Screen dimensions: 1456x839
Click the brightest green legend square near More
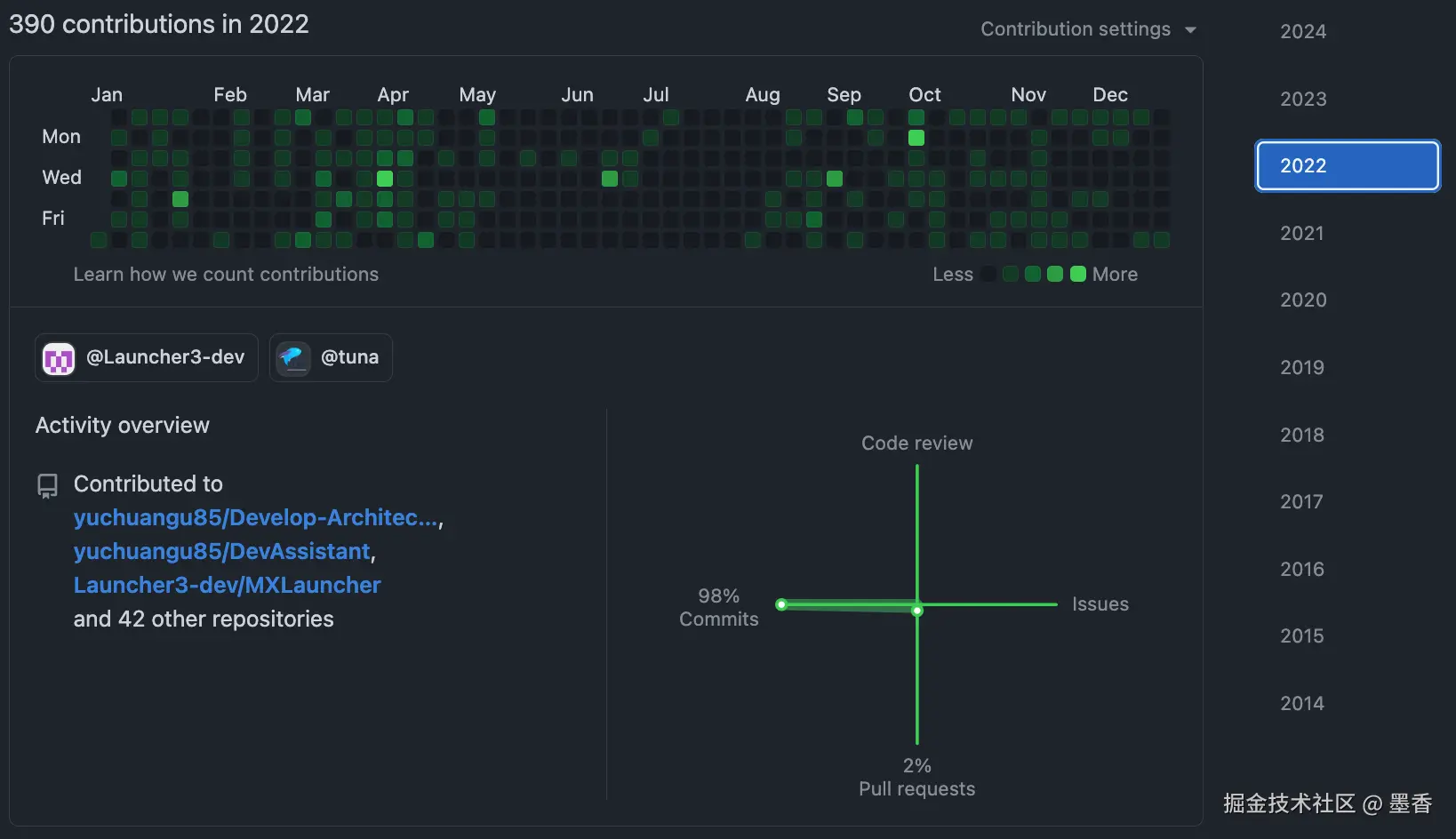1078,274
